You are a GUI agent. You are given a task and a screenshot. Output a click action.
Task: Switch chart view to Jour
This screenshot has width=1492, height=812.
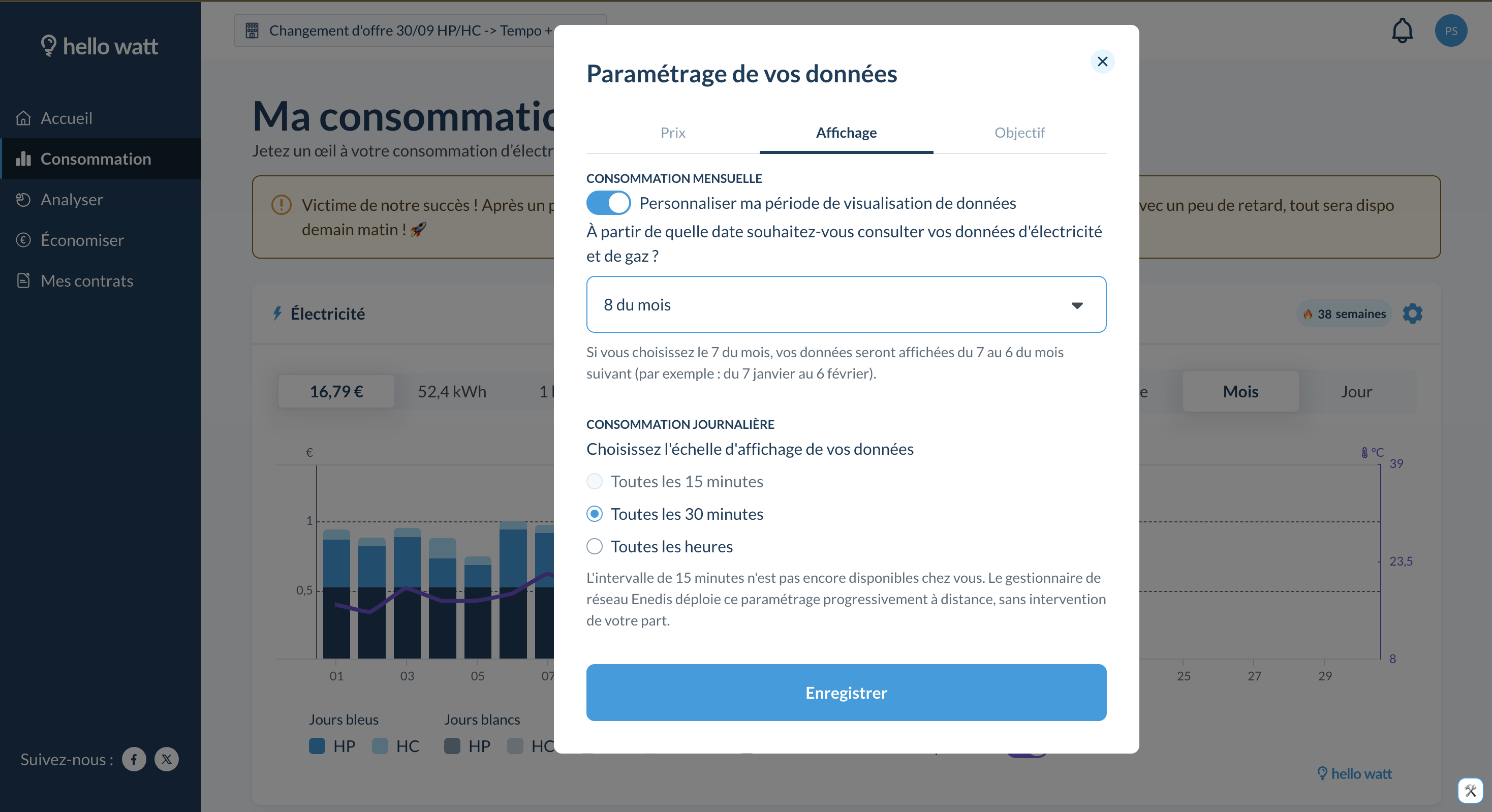tap(1356, 392)
